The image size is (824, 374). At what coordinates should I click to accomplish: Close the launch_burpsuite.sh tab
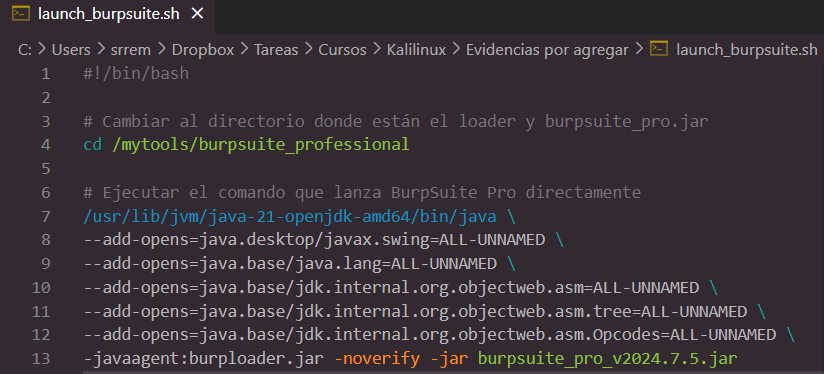[x=197, y=14]
